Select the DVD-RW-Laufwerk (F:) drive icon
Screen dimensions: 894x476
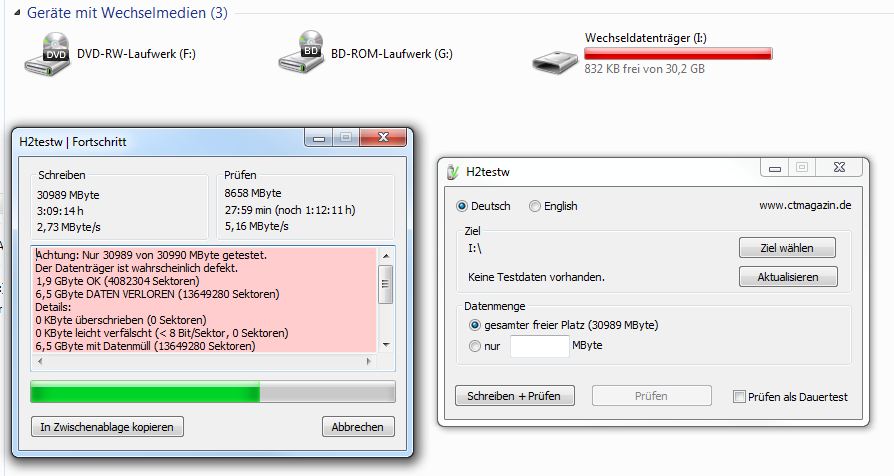coord(47,54)
